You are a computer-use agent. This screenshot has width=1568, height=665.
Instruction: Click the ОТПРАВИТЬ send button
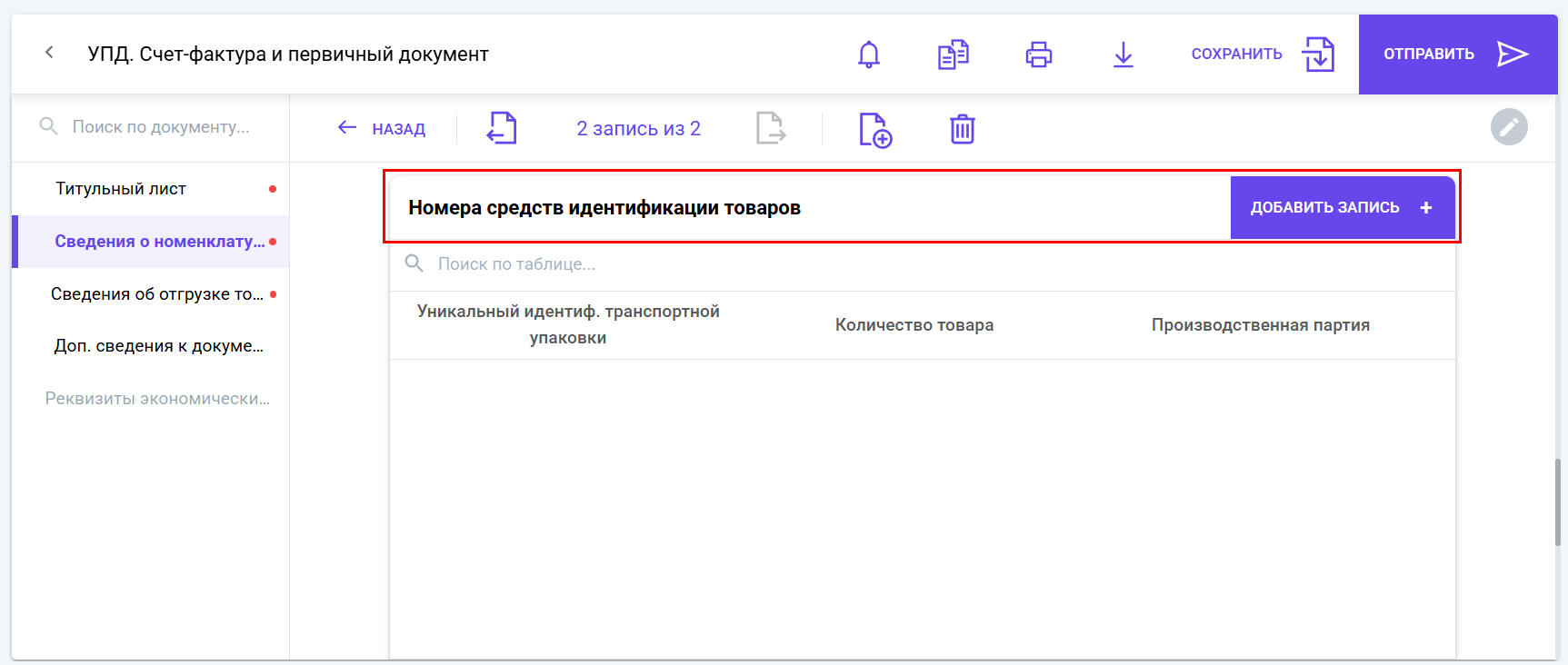tap(1458, 55)
